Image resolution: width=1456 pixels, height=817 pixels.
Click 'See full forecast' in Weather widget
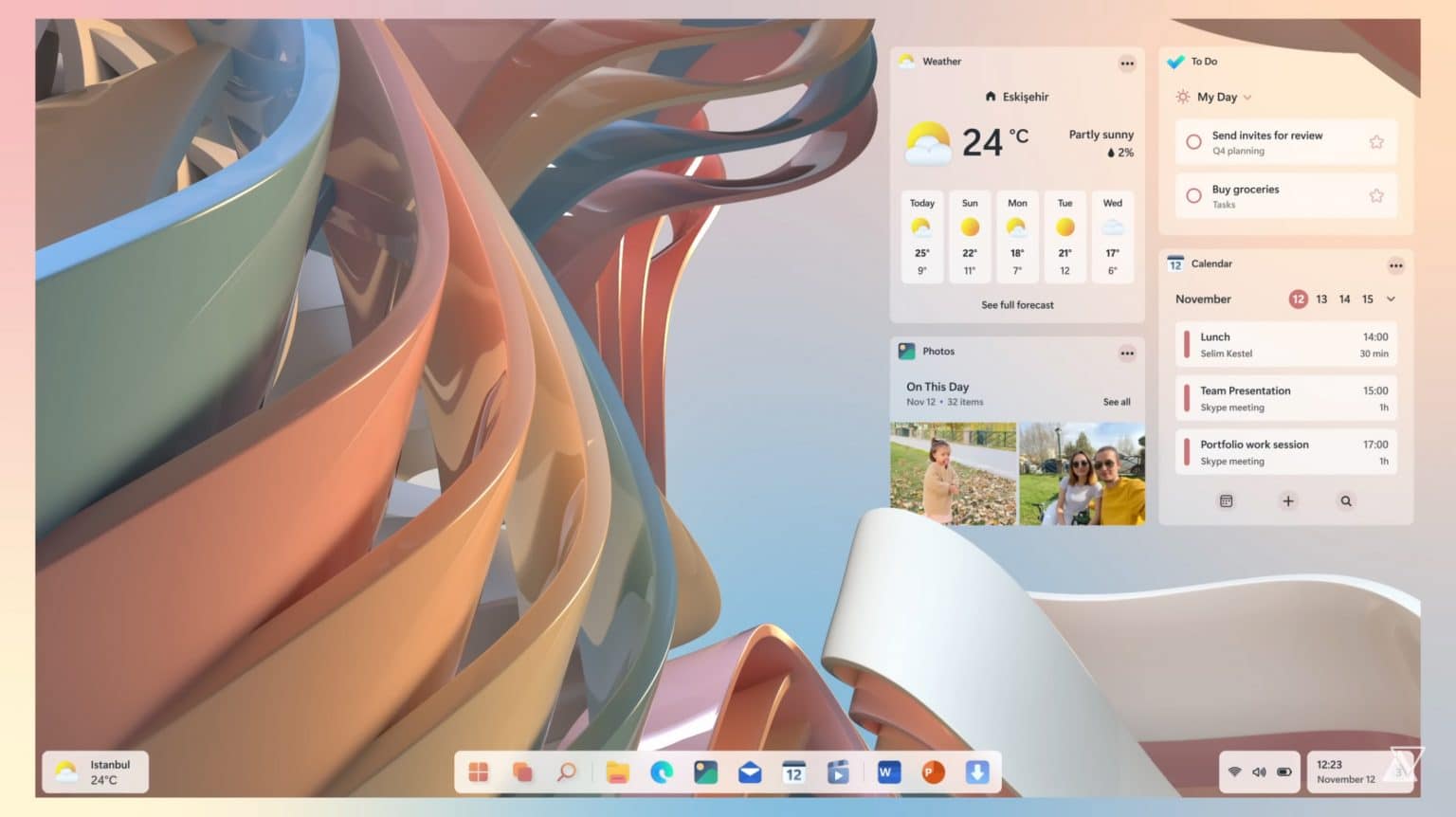pyautogui.click(x=1016, y=304)
